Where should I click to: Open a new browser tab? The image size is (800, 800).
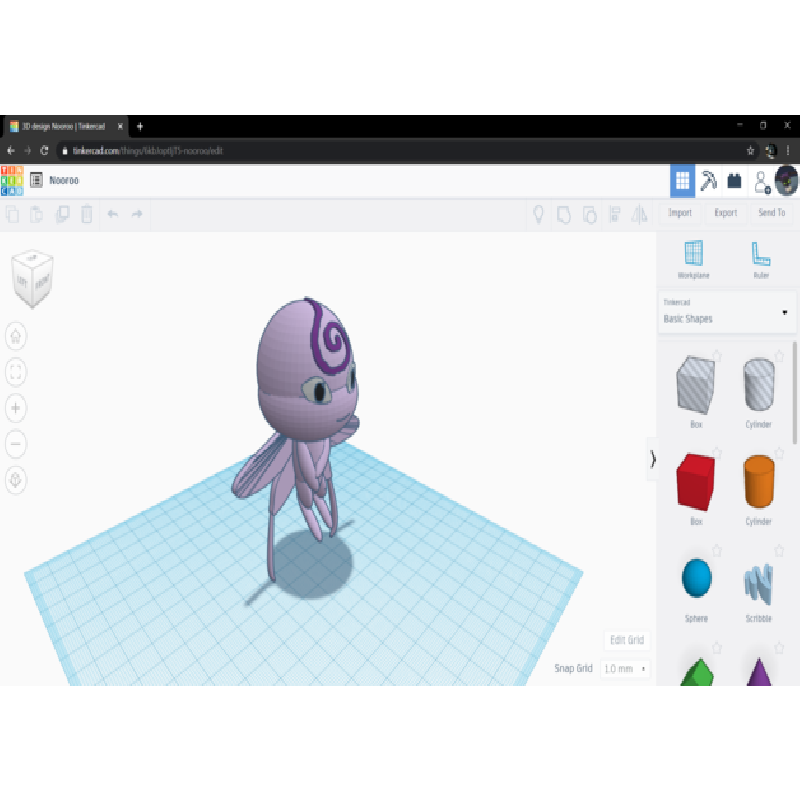click(x=140, y=127)
